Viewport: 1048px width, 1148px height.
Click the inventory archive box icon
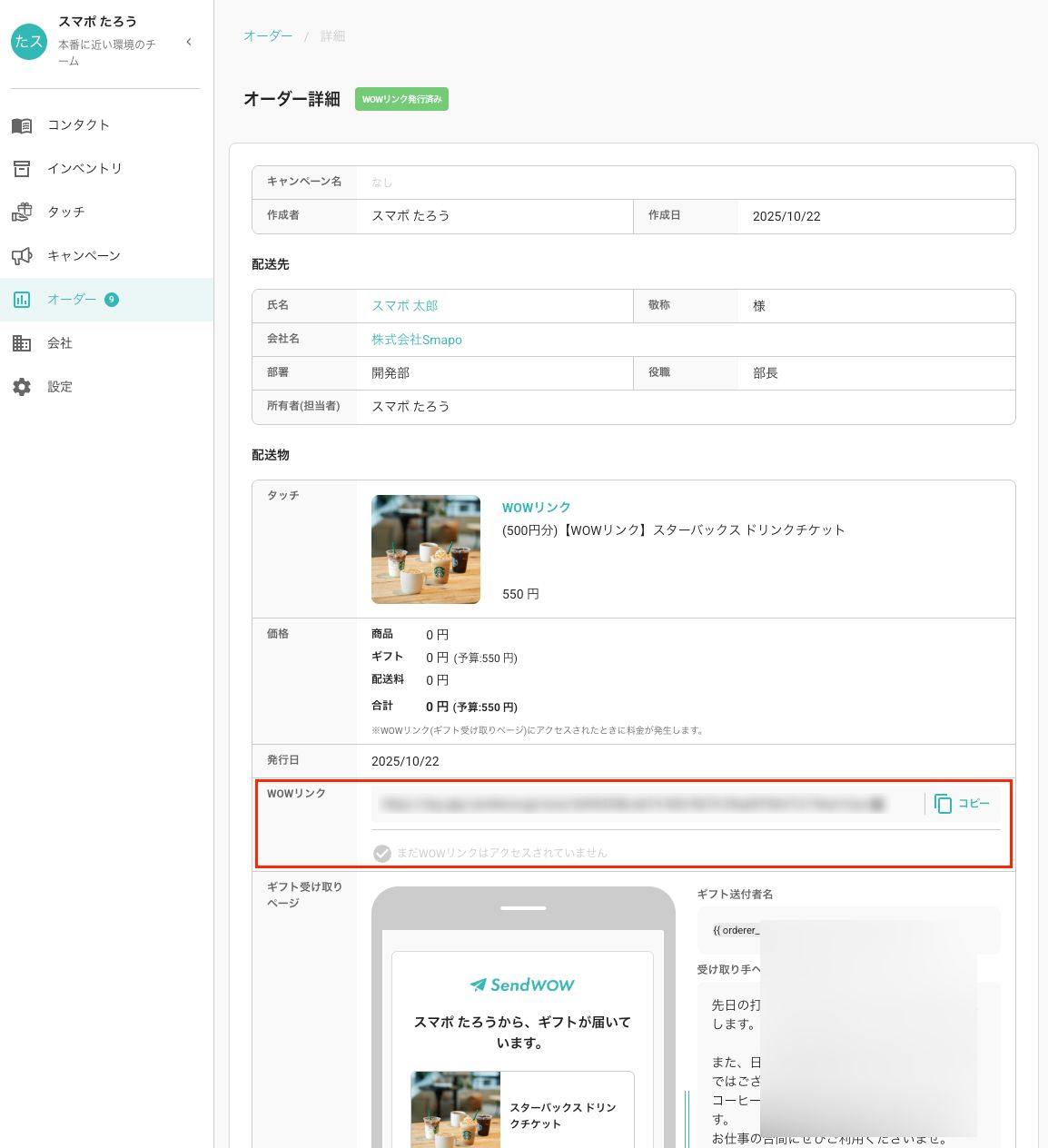(22, 169)
